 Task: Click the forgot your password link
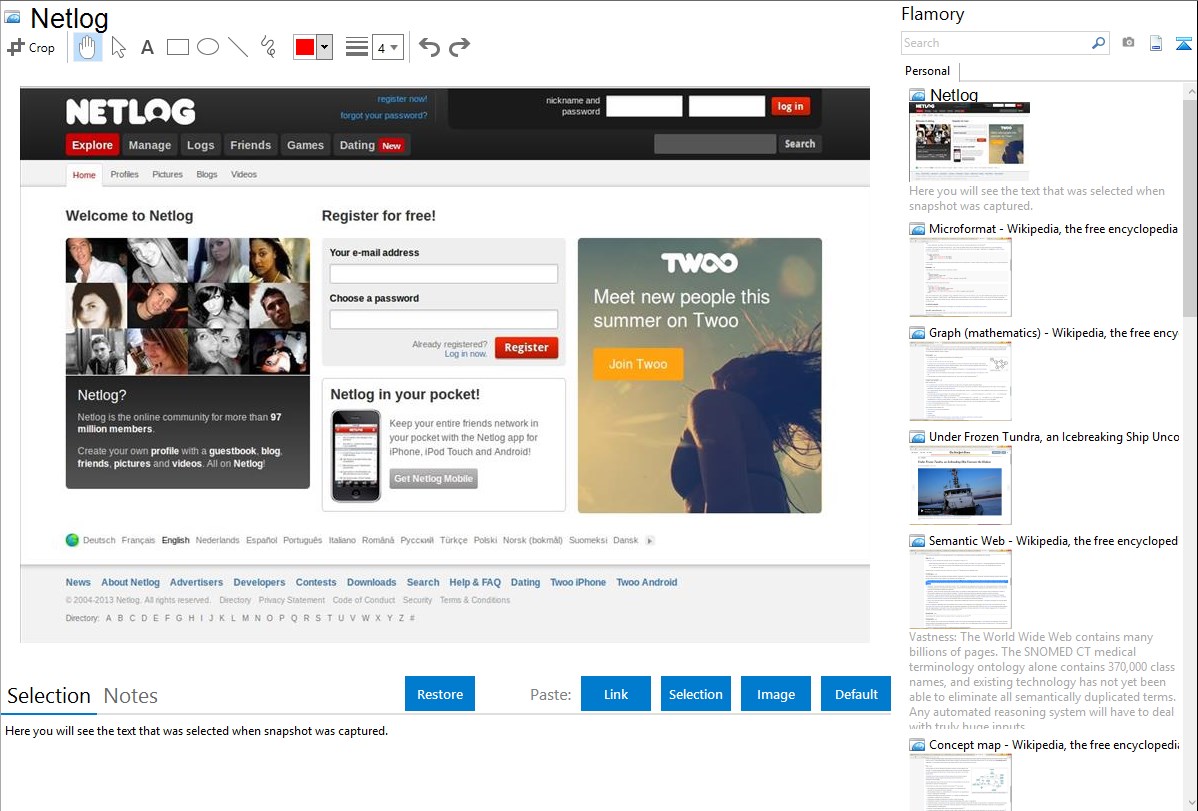coord(384,115)
